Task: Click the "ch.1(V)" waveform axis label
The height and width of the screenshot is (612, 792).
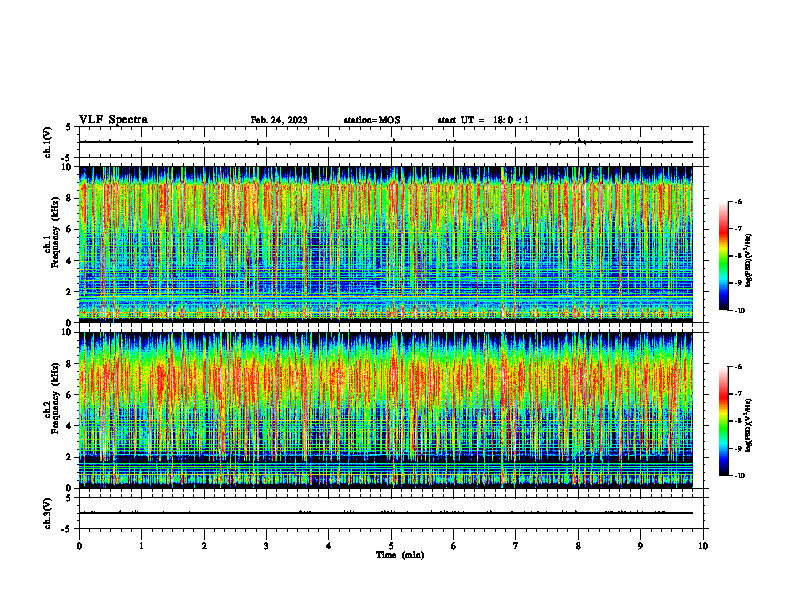Action: pyautogui.click(x=48, y=142)
